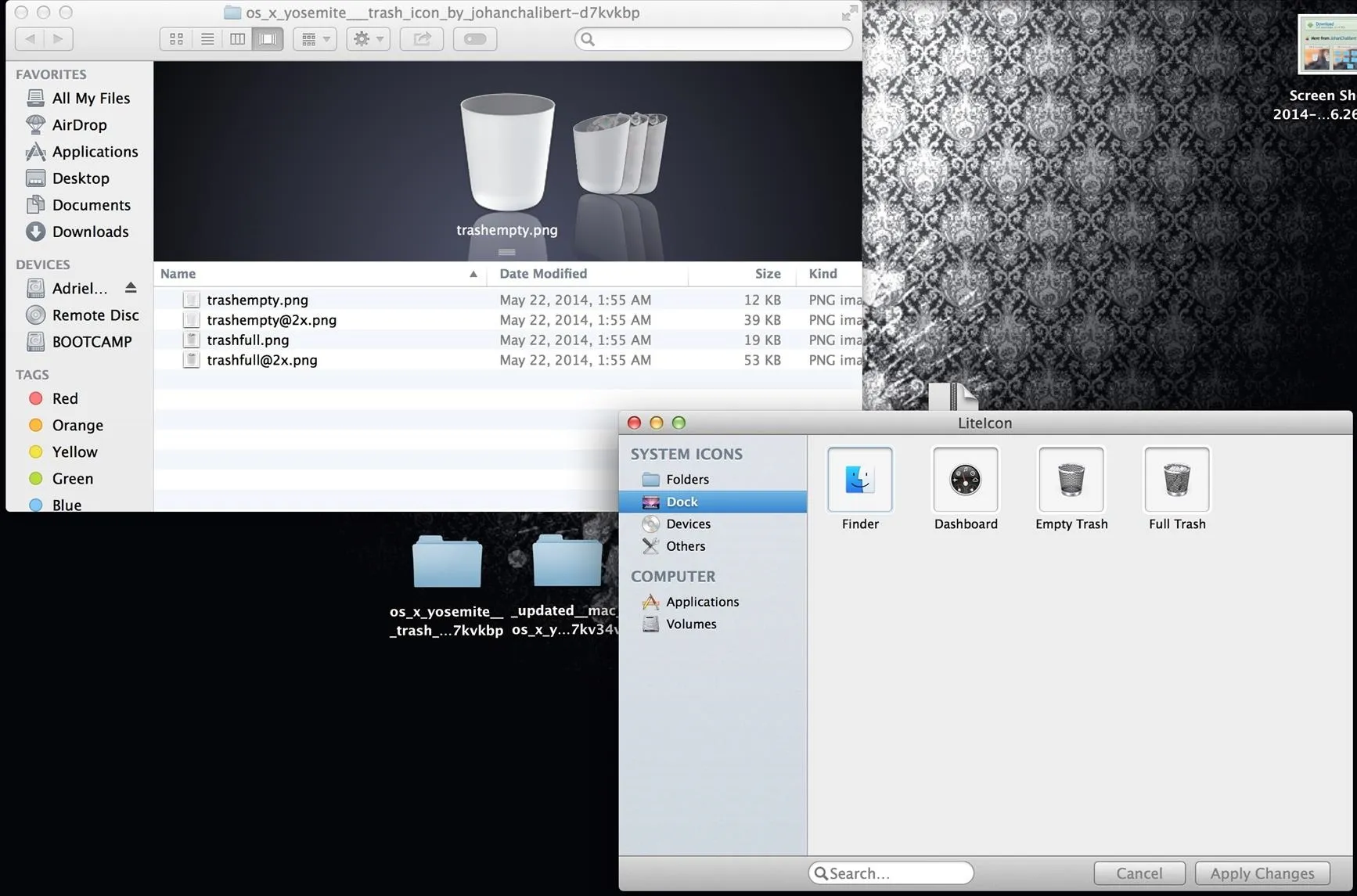Click the Finder share button
The height and width of the screenshot is (896, 1357).
[x=422, y=38]
